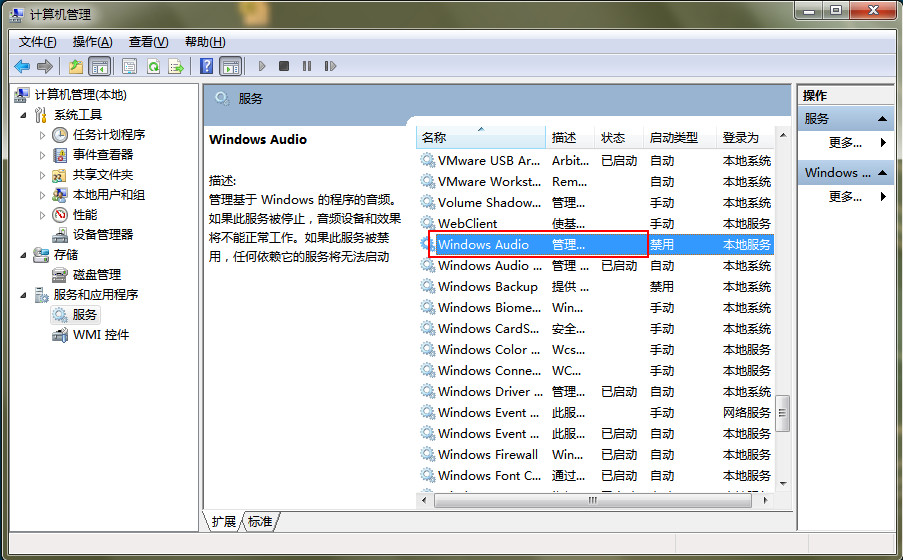The height and width of the screenshot is (560, 903).
Task: Expand the 事件查看器 branch arrow
Action: pyautogui.click(x=42, y=156)
